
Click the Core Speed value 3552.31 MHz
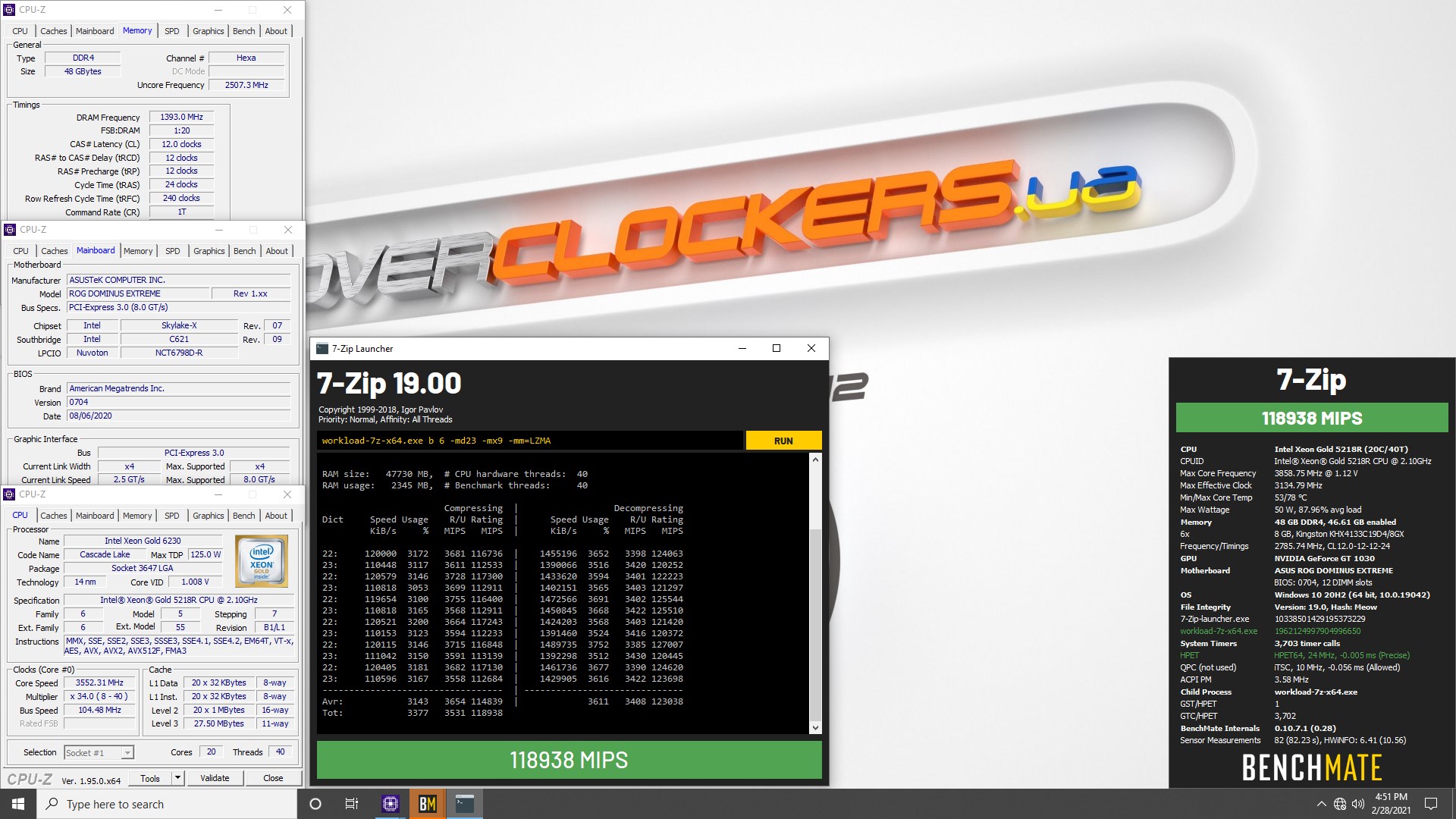(99, 682)
